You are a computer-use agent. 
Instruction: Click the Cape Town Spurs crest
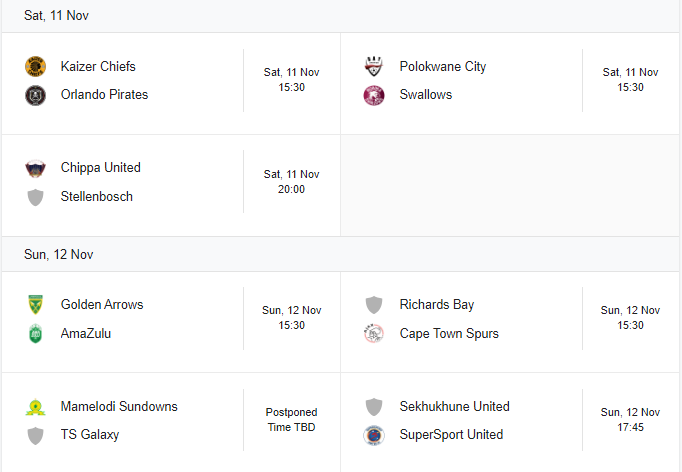tap(374, 334)
